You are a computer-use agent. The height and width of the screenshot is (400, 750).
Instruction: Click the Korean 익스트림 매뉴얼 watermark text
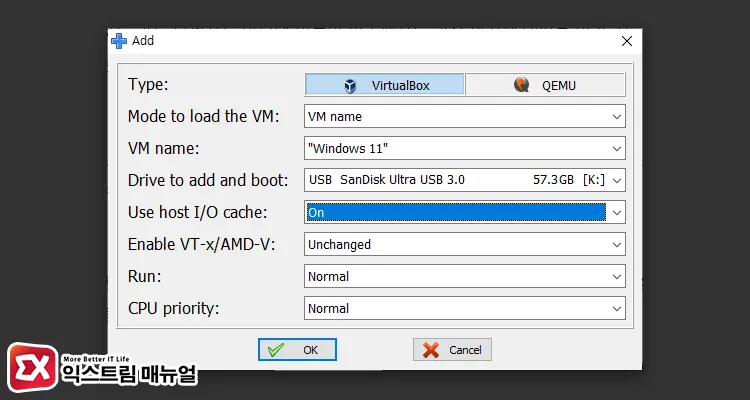point(130,375)
